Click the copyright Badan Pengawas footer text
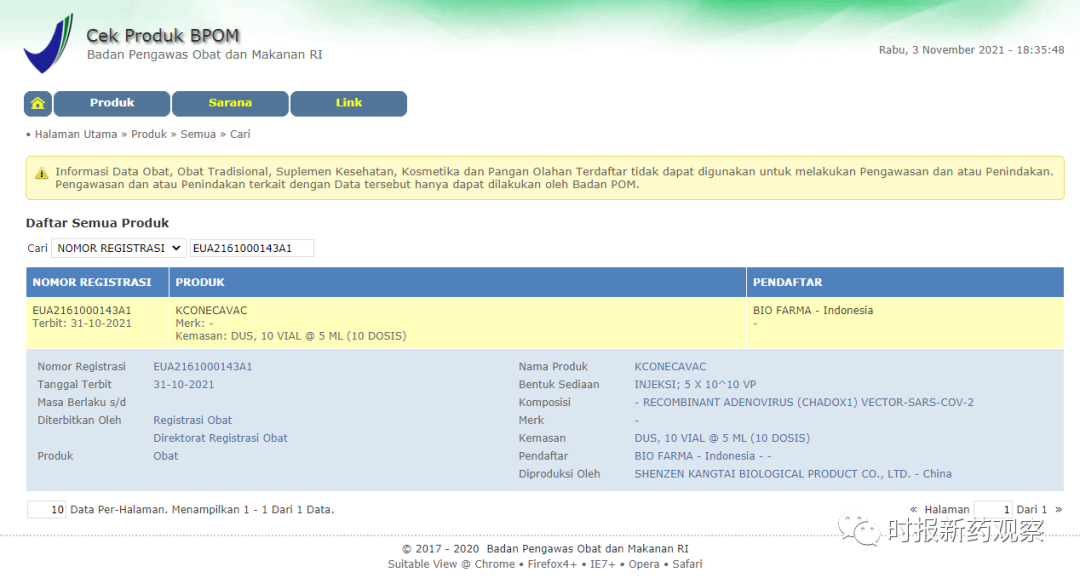Image resolution: width=1080 pixels, height=578 pixels. pos(545,549)
